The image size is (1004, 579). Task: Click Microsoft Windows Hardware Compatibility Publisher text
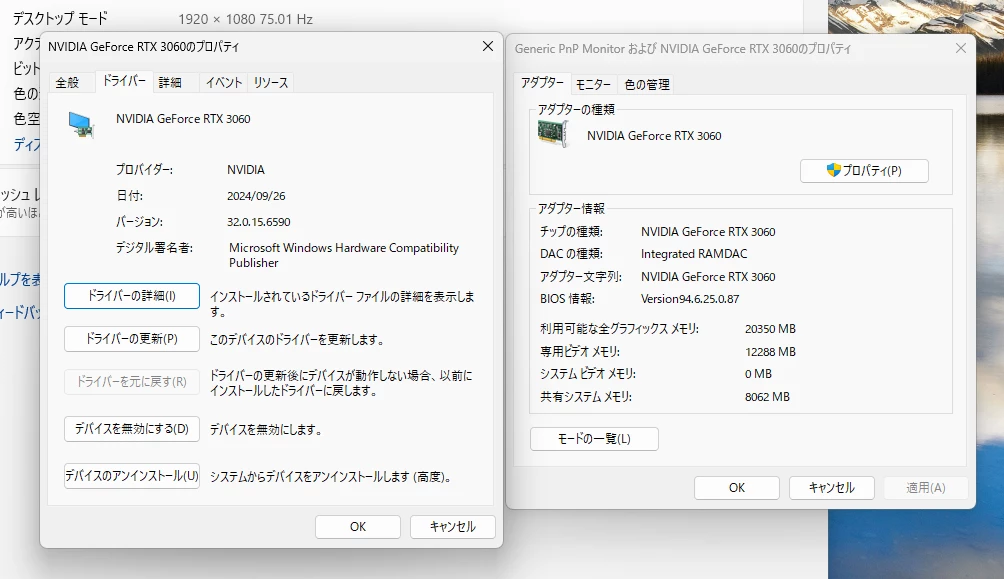344,255
